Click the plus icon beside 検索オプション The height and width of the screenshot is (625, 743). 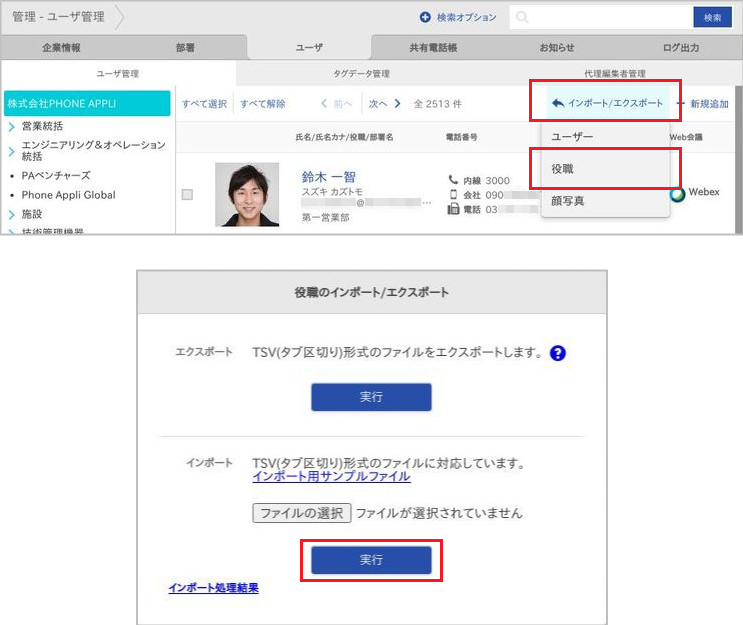(425, 18)
